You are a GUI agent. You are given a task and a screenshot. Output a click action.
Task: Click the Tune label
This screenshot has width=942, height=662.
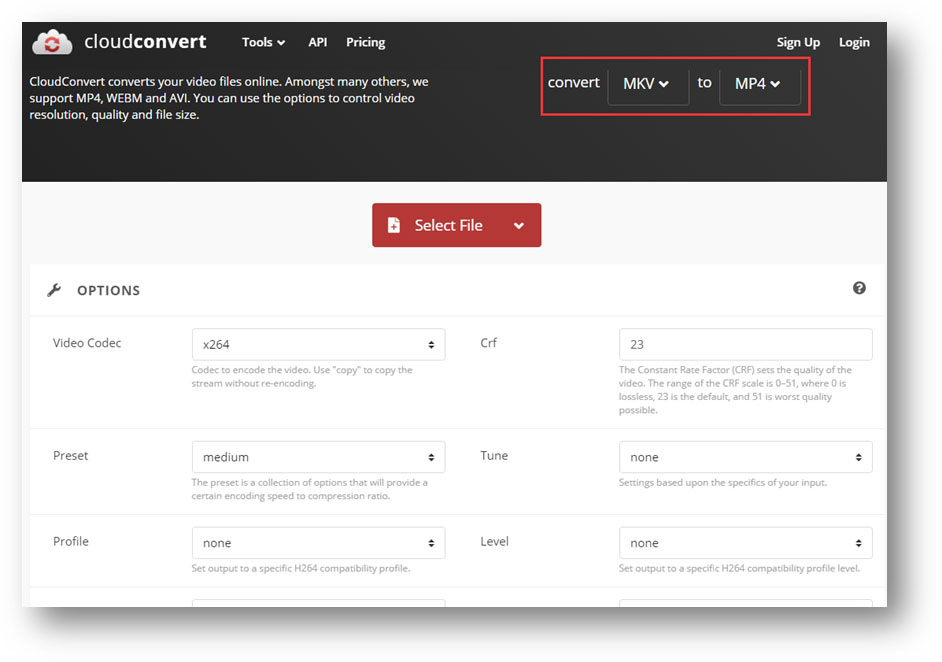click(494, 455)
